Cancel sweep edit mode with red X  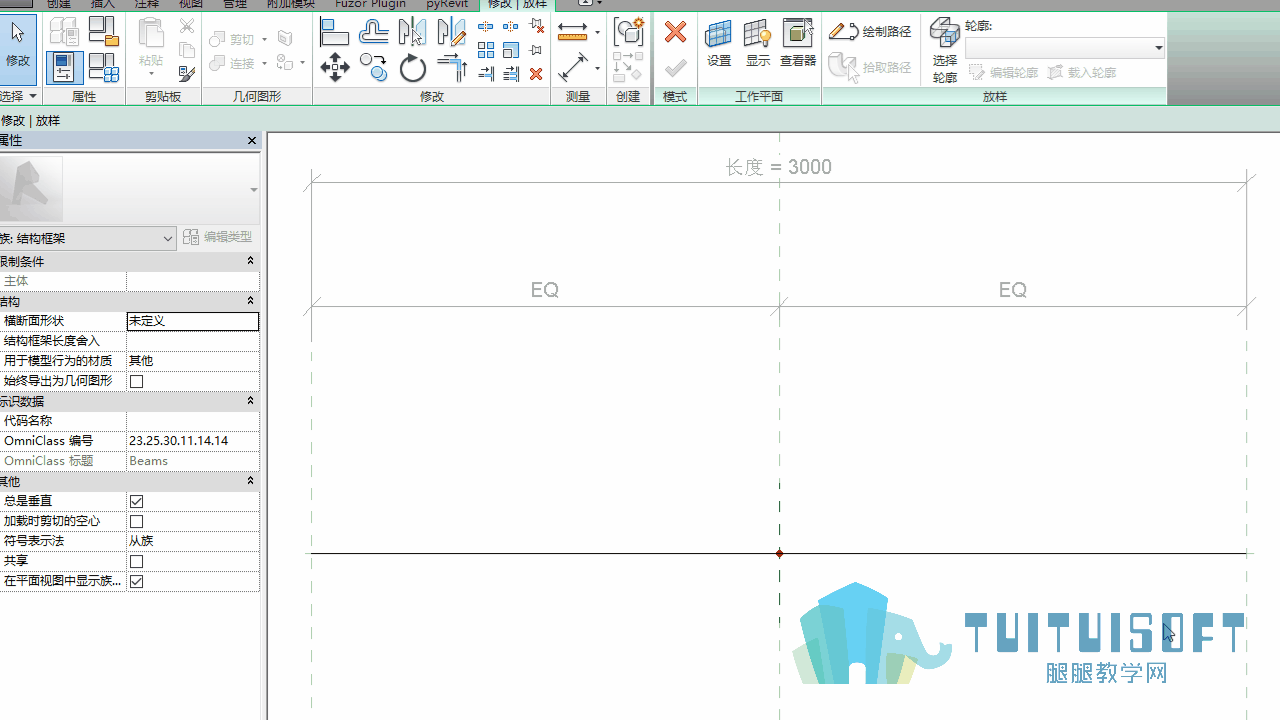coord(675,32)
